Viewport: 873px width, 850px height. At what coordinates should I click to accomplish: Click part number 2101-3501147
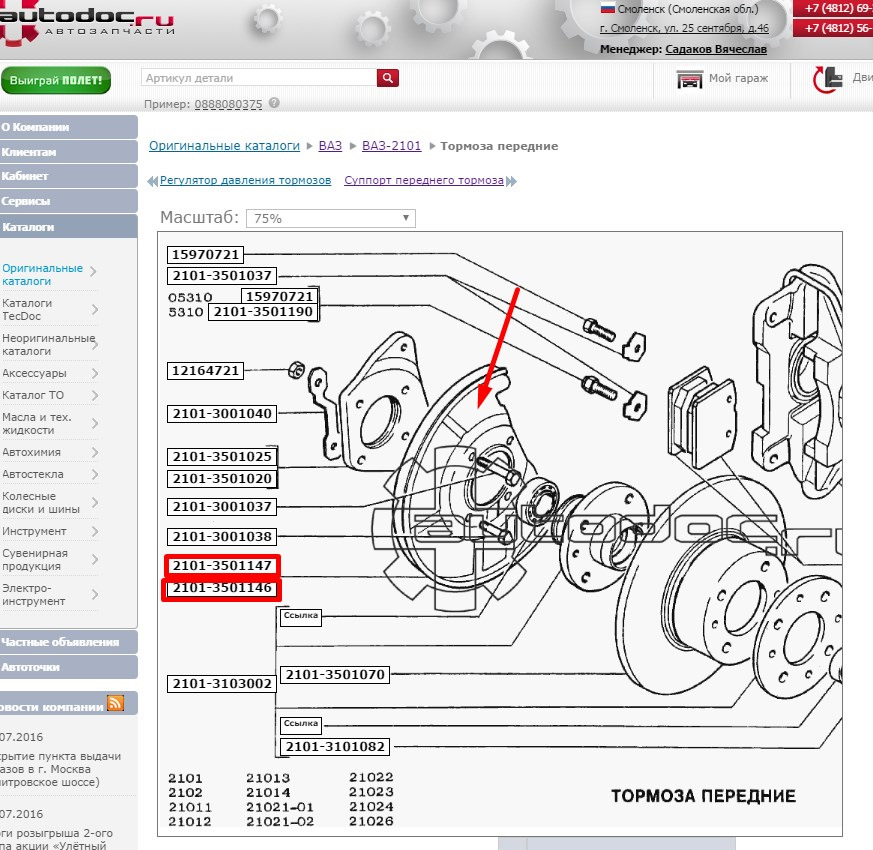click(222, 566)
